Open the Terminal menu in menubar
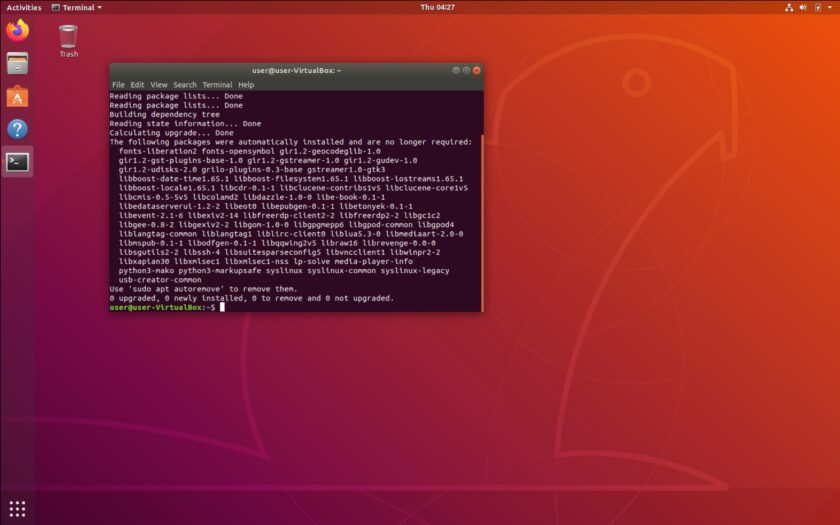The width and height of the screenshot is (840, 525). [217, 85]
